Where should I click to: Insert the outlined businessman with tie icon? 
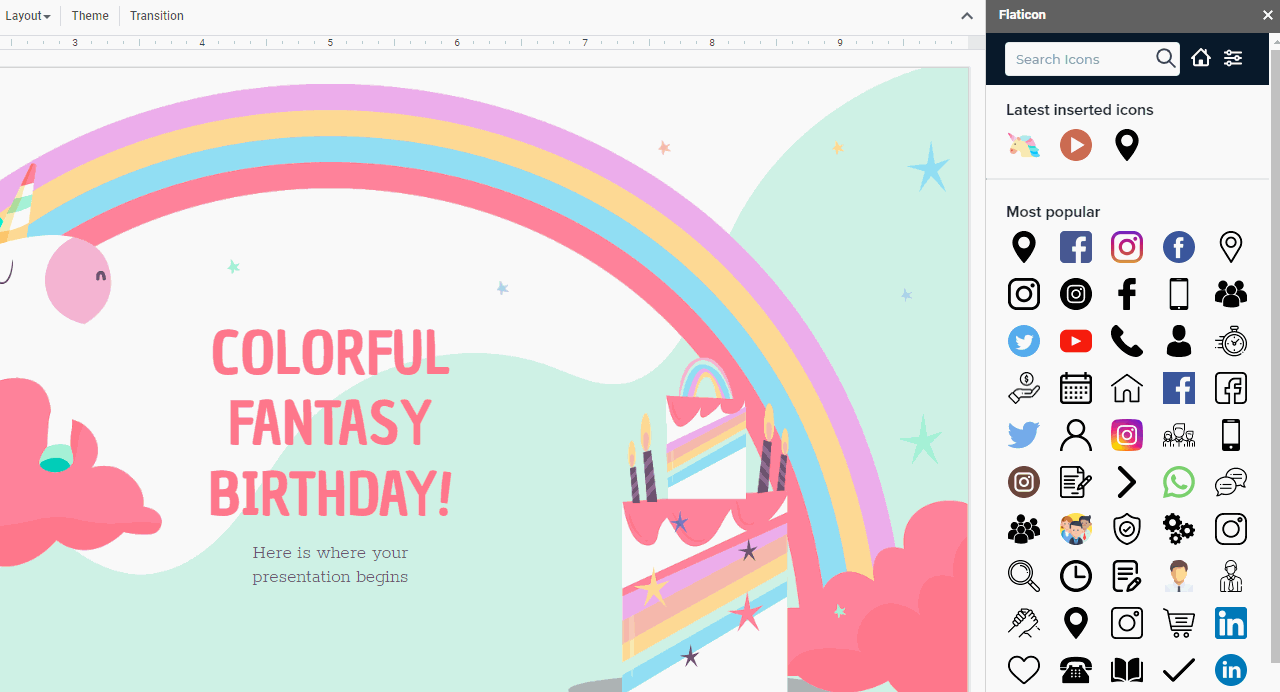click(1231, 576)
